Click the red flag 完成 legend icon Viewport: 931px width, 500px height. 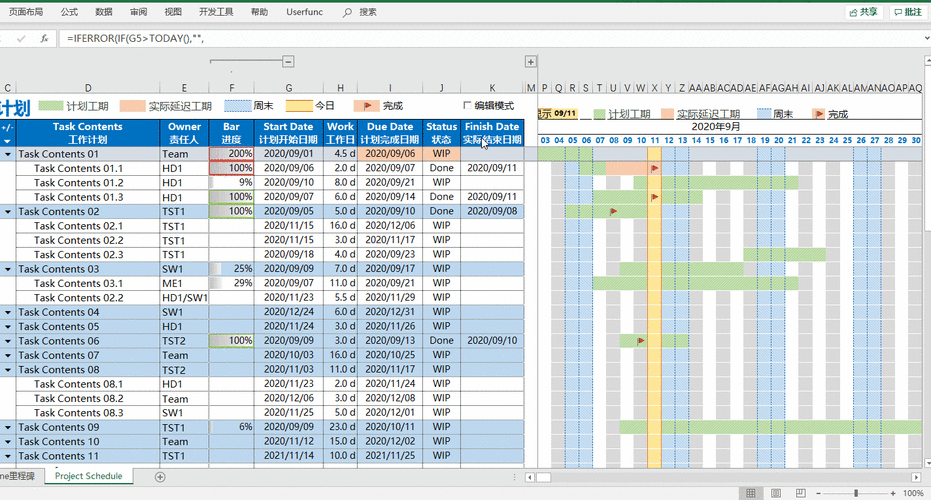coord(366,105)
